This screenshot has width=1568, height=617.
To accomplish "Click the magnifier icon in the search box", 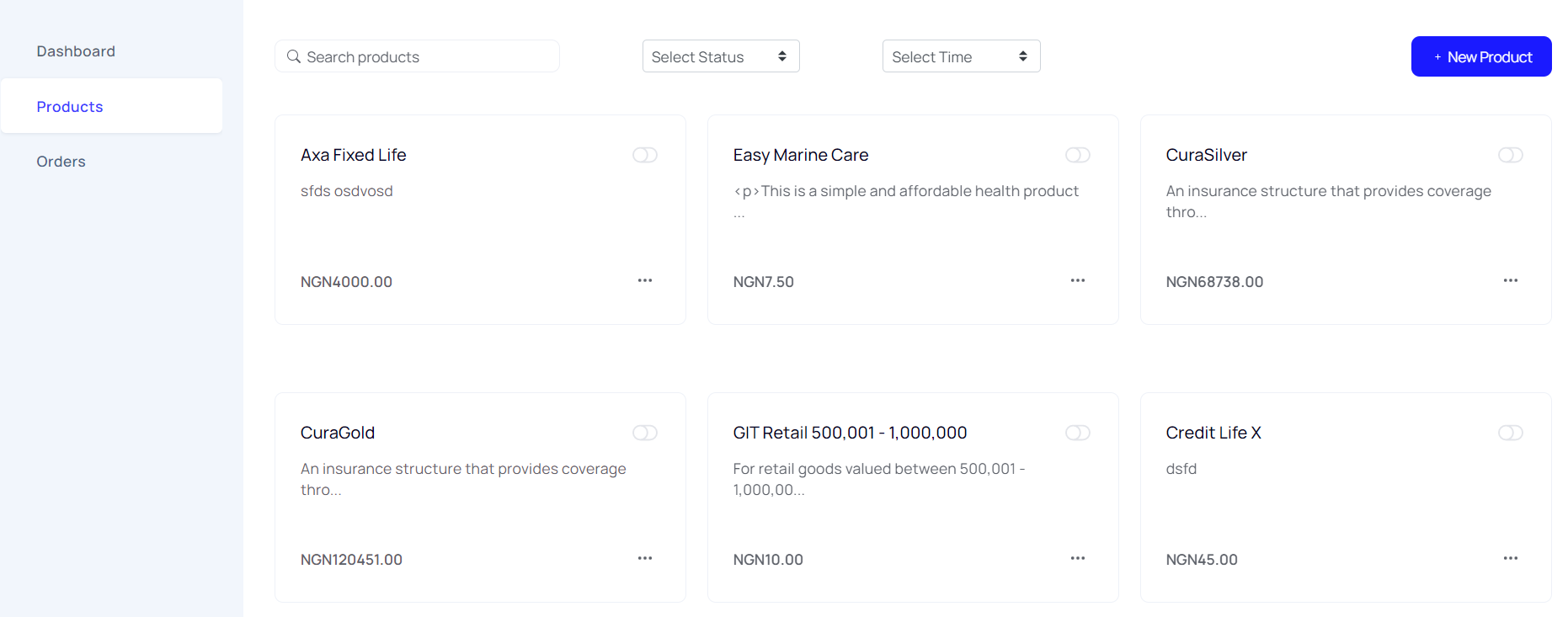I will [x=294, y=56].
